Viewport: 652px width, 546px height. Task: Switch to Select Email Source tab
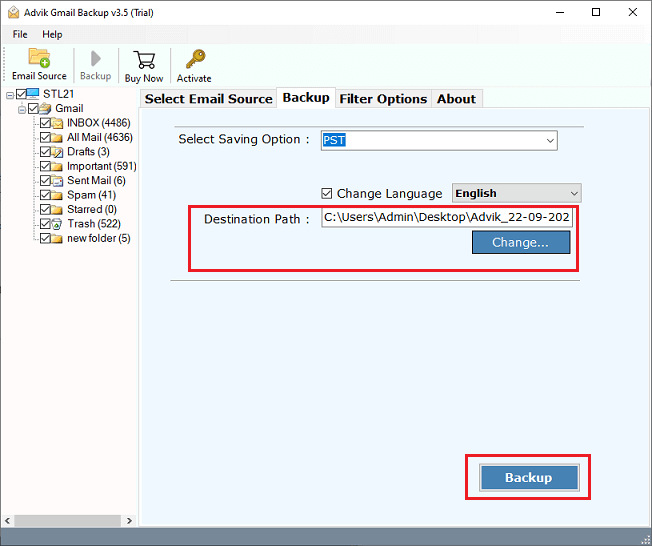pos(208,99)
